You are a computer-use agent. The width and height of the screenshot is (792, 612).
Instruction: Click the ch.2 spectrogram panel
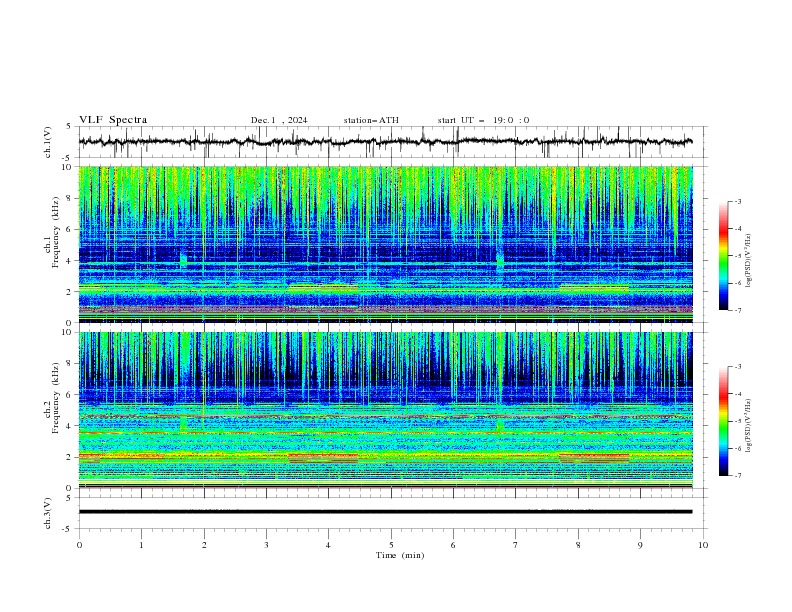[x=385, y=410]
